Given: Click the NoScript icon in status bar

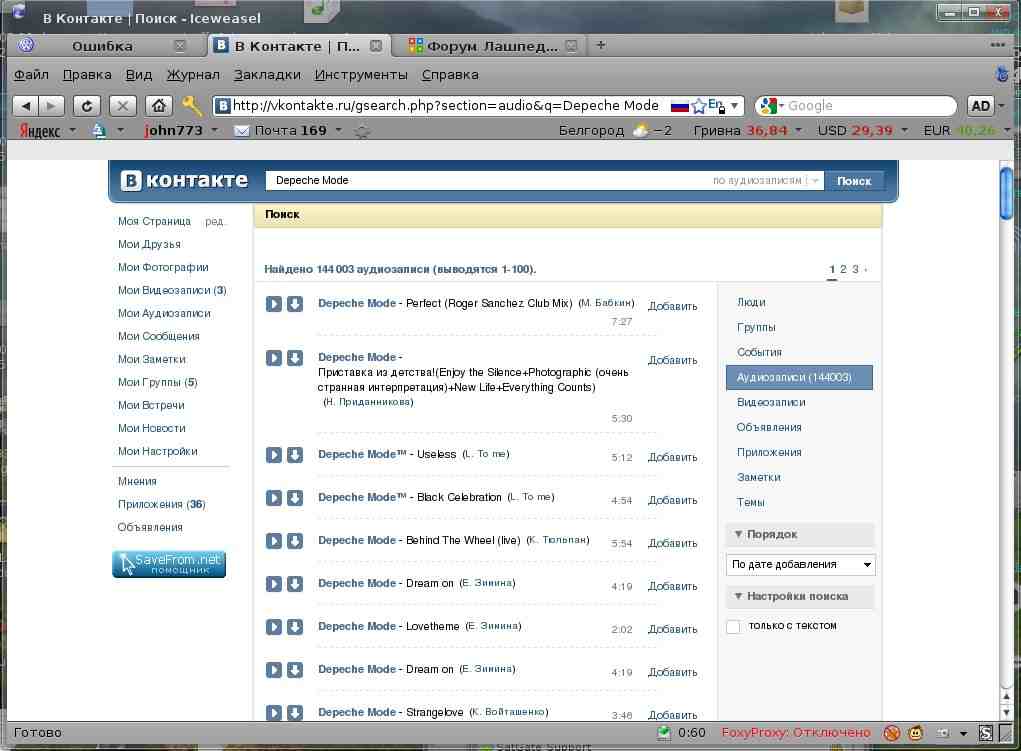Looking at the screenshot, I should click(x=891, y=733).
